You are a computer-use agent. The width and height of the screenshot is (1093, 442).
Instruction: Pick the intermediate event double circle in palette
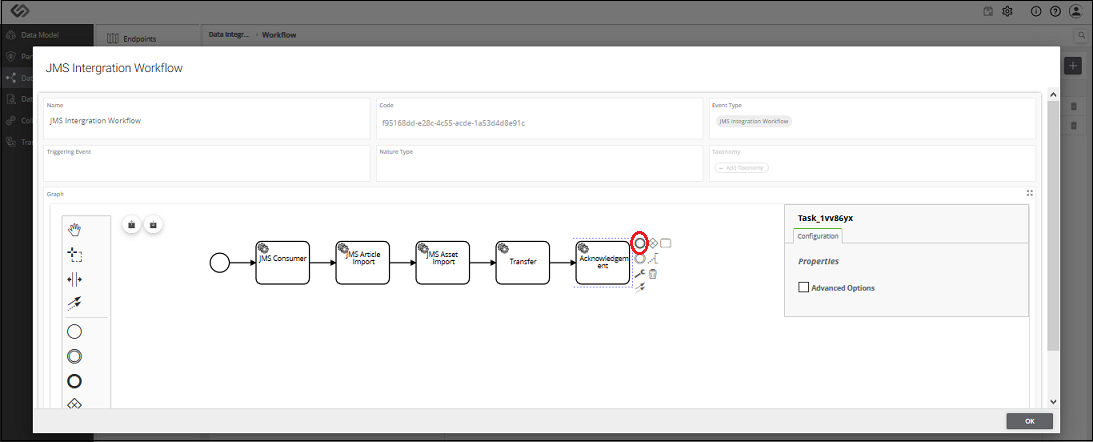coord(75,356)
